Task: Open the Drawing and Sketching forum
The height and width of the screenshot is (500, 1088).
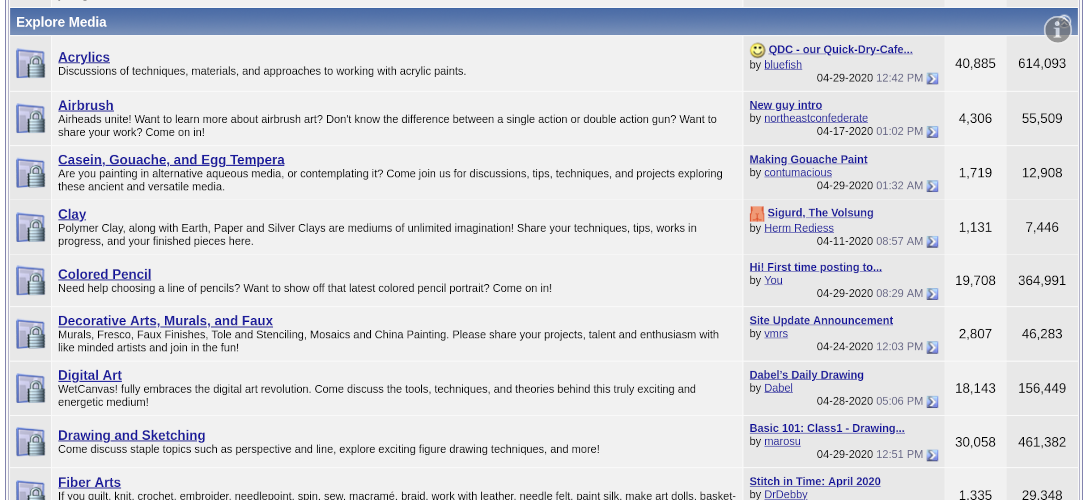Action: 131,436
